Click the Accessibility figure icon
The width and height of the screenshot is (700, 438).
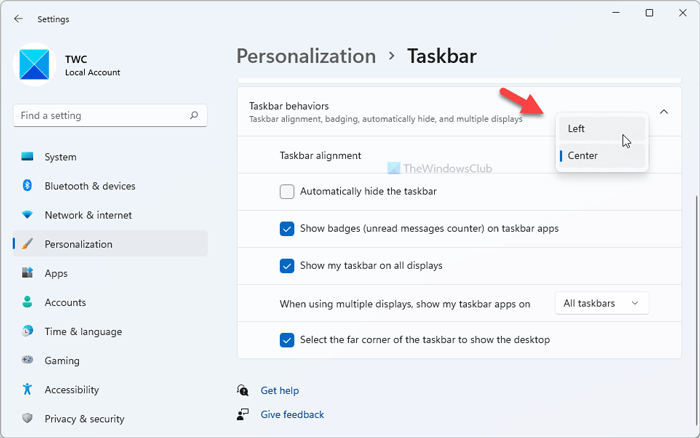coord(27,389)
